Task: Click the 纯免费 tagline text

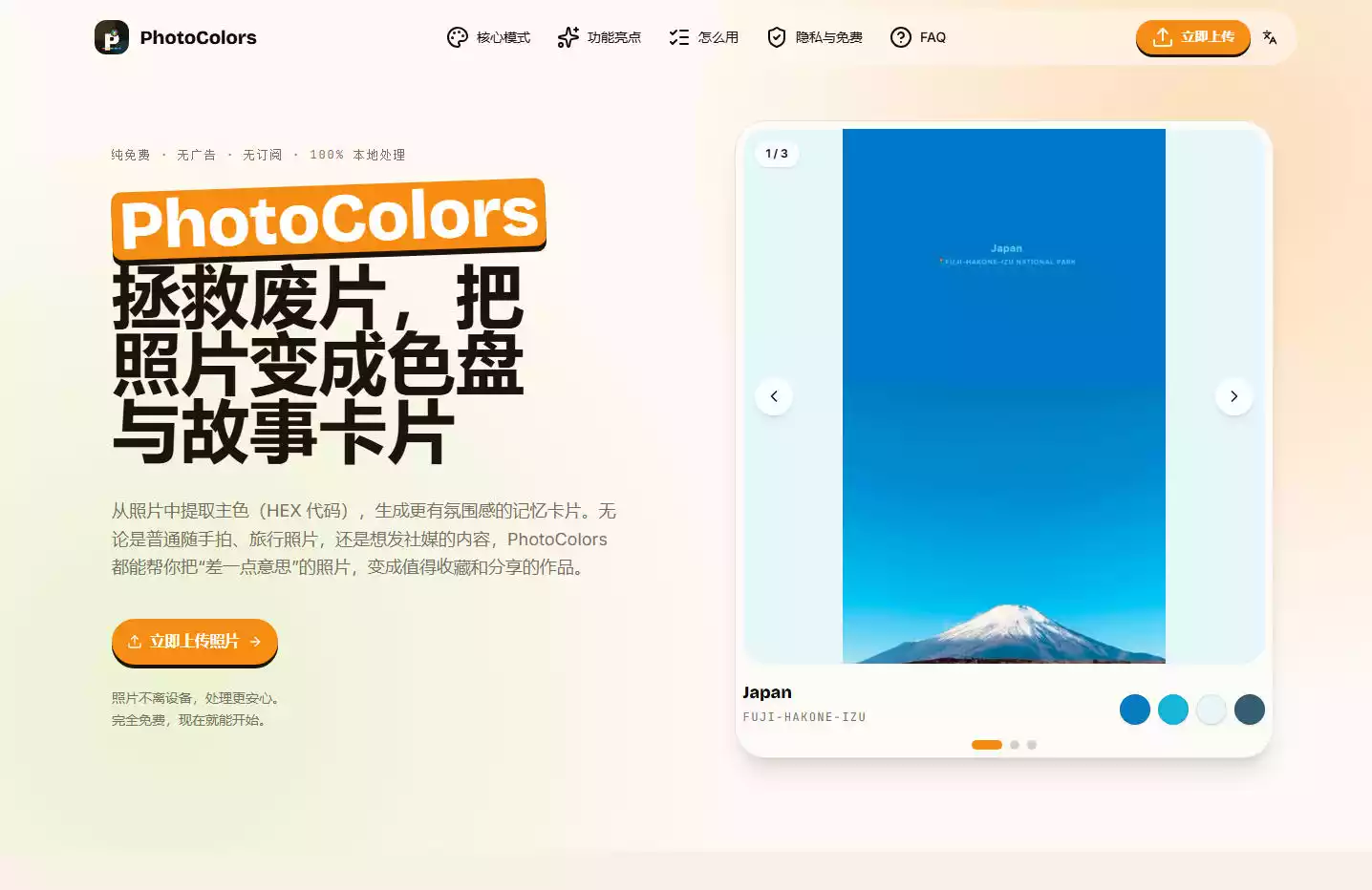Action: (131, 155)
